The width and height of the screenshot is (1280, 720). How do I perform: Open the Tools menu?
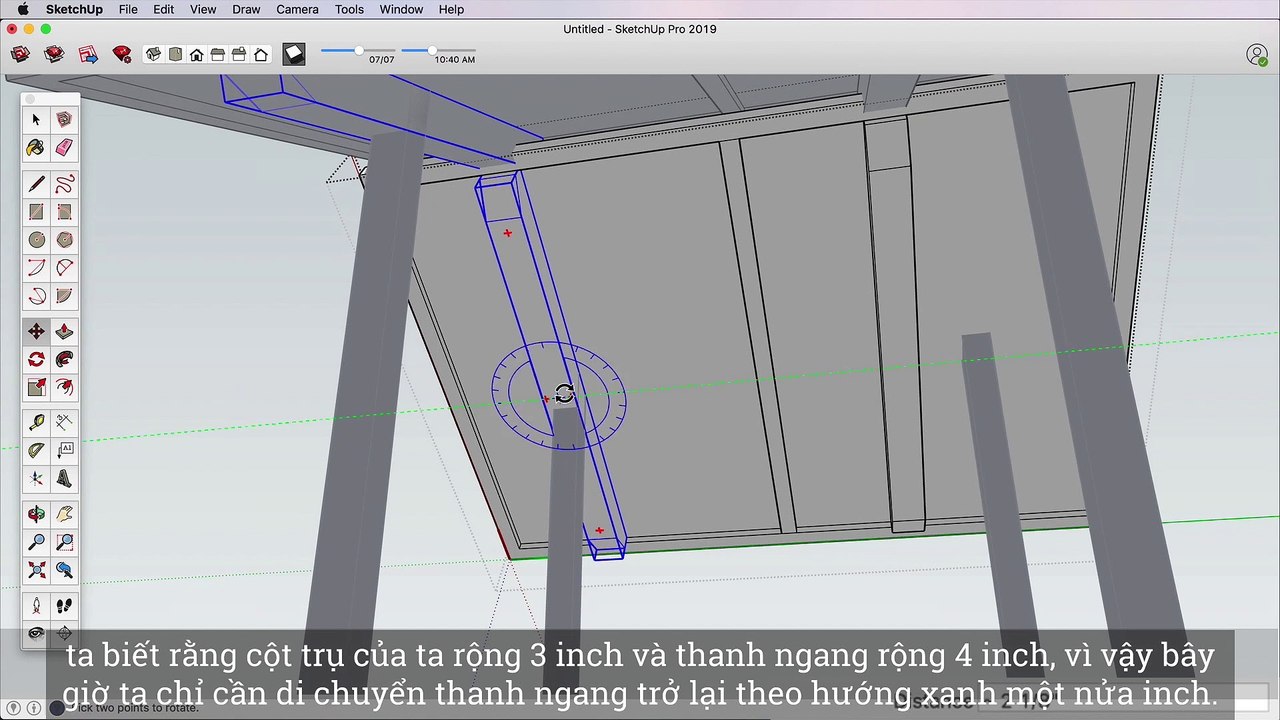coord(349,9)
